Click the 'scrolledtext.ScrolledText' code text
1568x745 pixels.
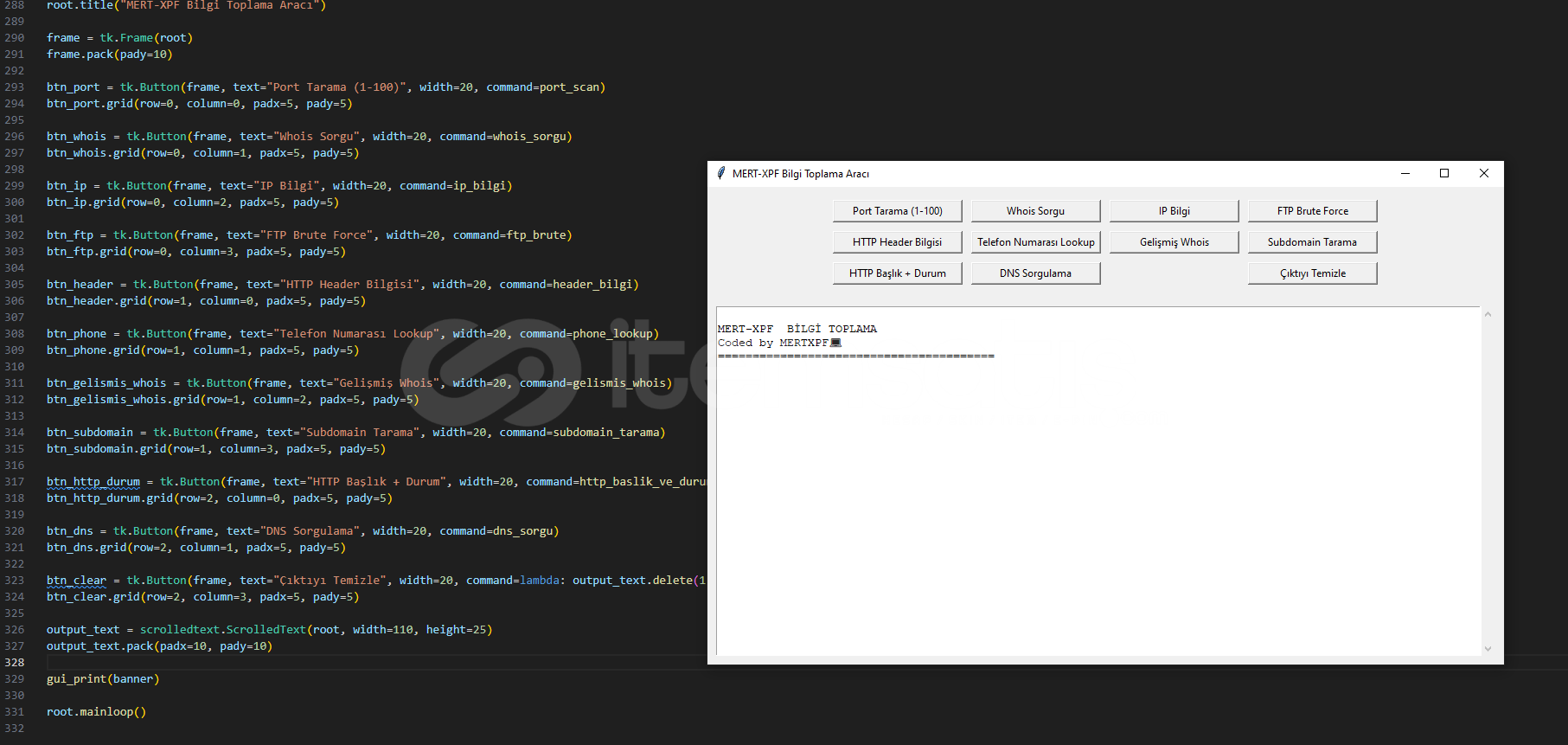coord(223,630)
